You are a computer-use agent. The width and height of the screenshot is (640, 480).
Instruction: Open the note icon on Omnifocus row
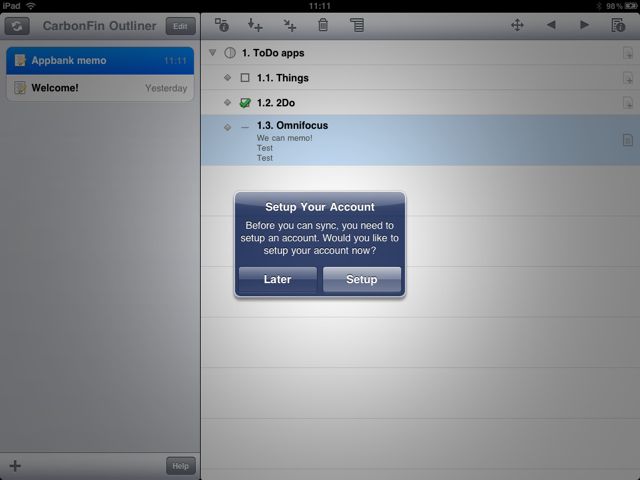tap(628, 140)
